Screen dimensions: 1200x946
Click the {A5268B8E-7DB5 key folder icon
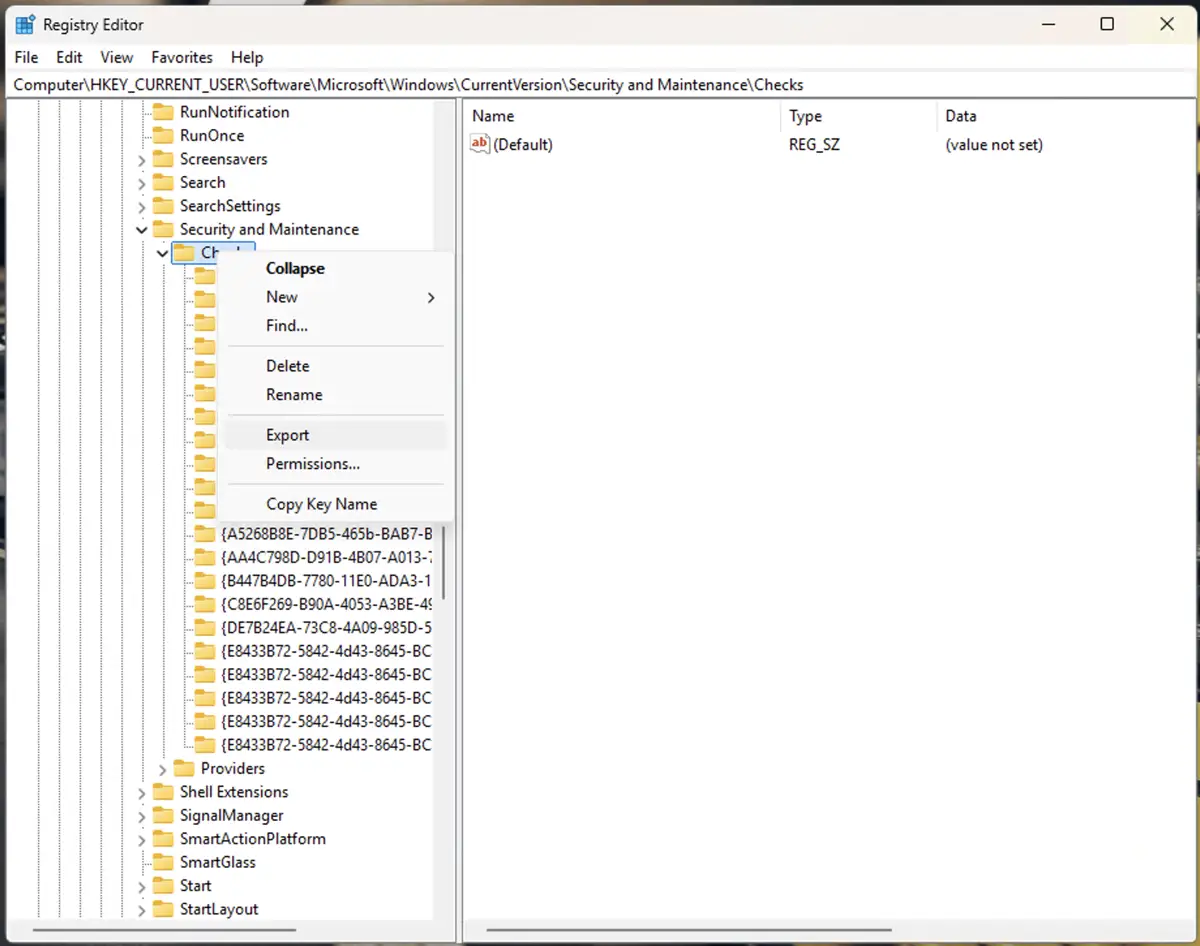pyautogui.click(x=205, y=534)
